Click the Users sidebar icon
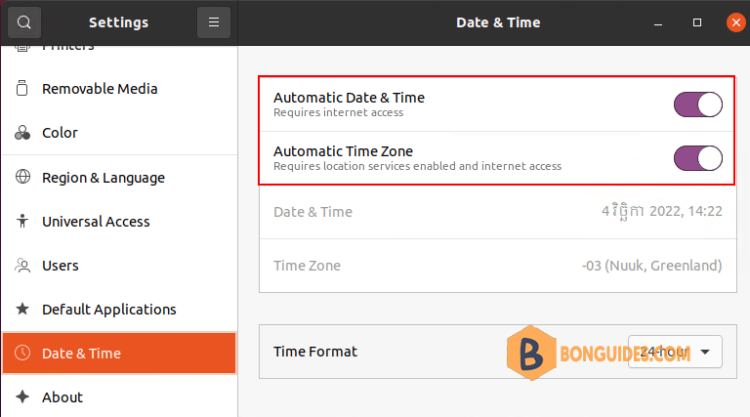Image resolution: width=750 pixels, height=417 pixels. point(23,265)
